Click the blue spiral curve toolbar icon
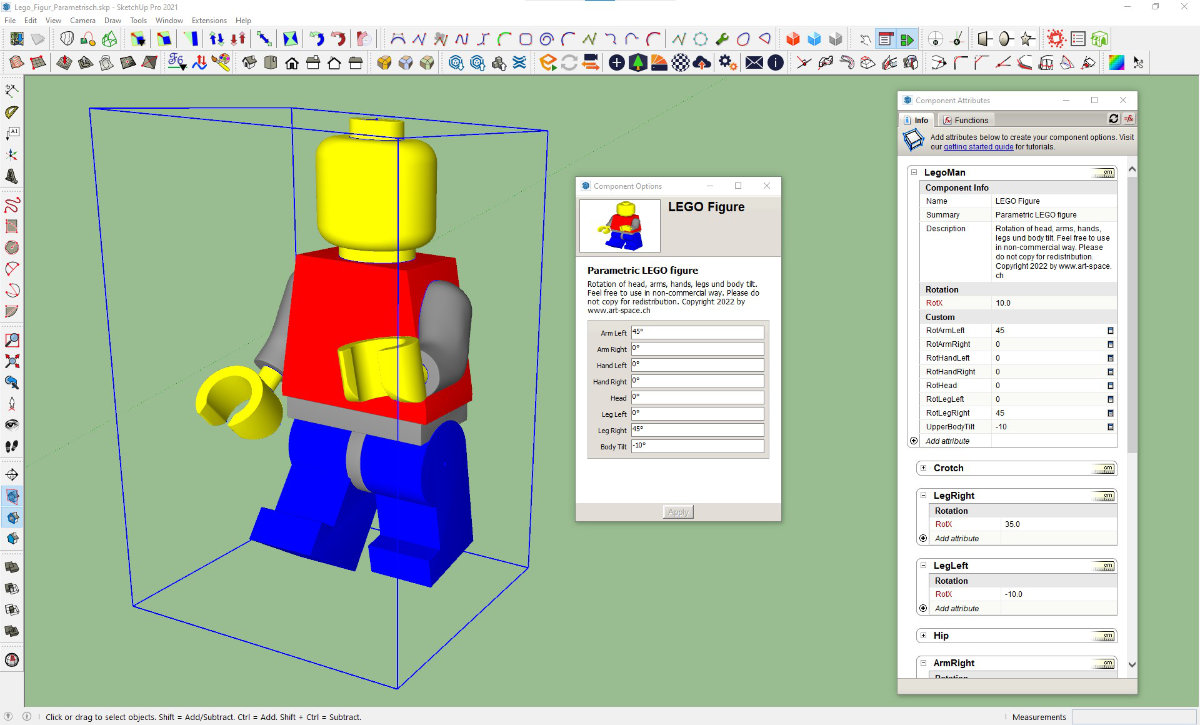This screenshot has width=1200, height=725. [x=547, y=39]
